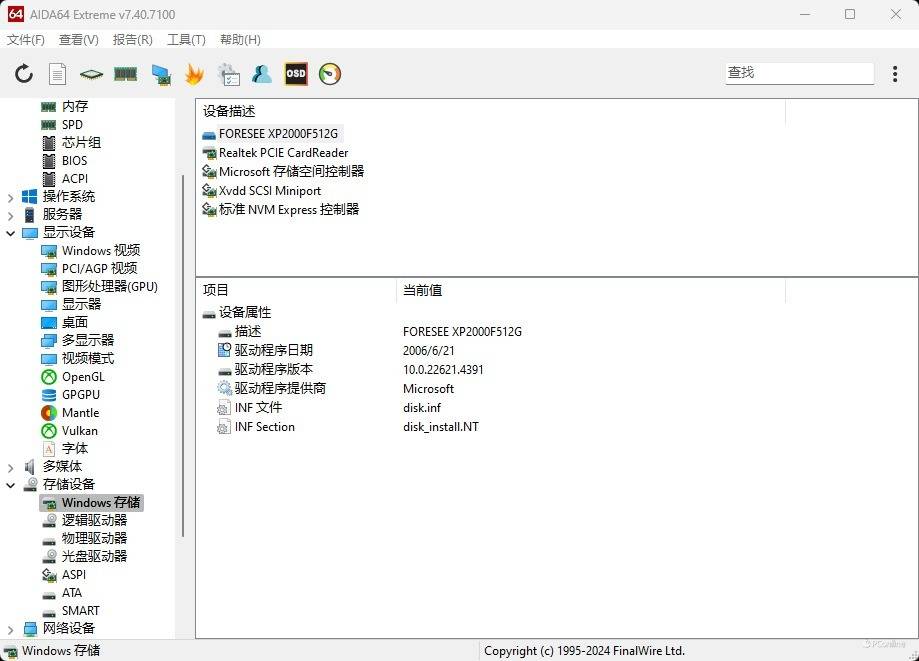The image size is (919, 661).
Task: Select SMART in the storage tree
Action: click(x=80, y=611)
